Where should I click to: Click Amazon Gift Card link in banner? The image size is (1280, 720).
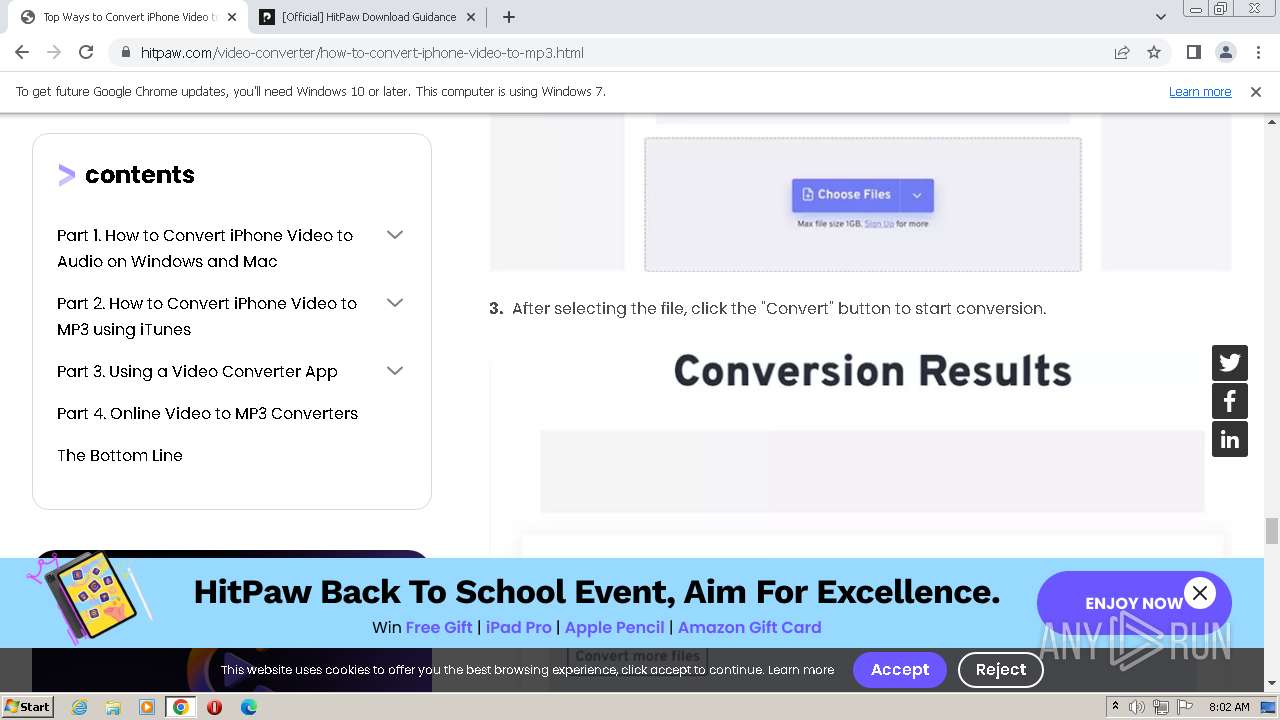point(749,627)
